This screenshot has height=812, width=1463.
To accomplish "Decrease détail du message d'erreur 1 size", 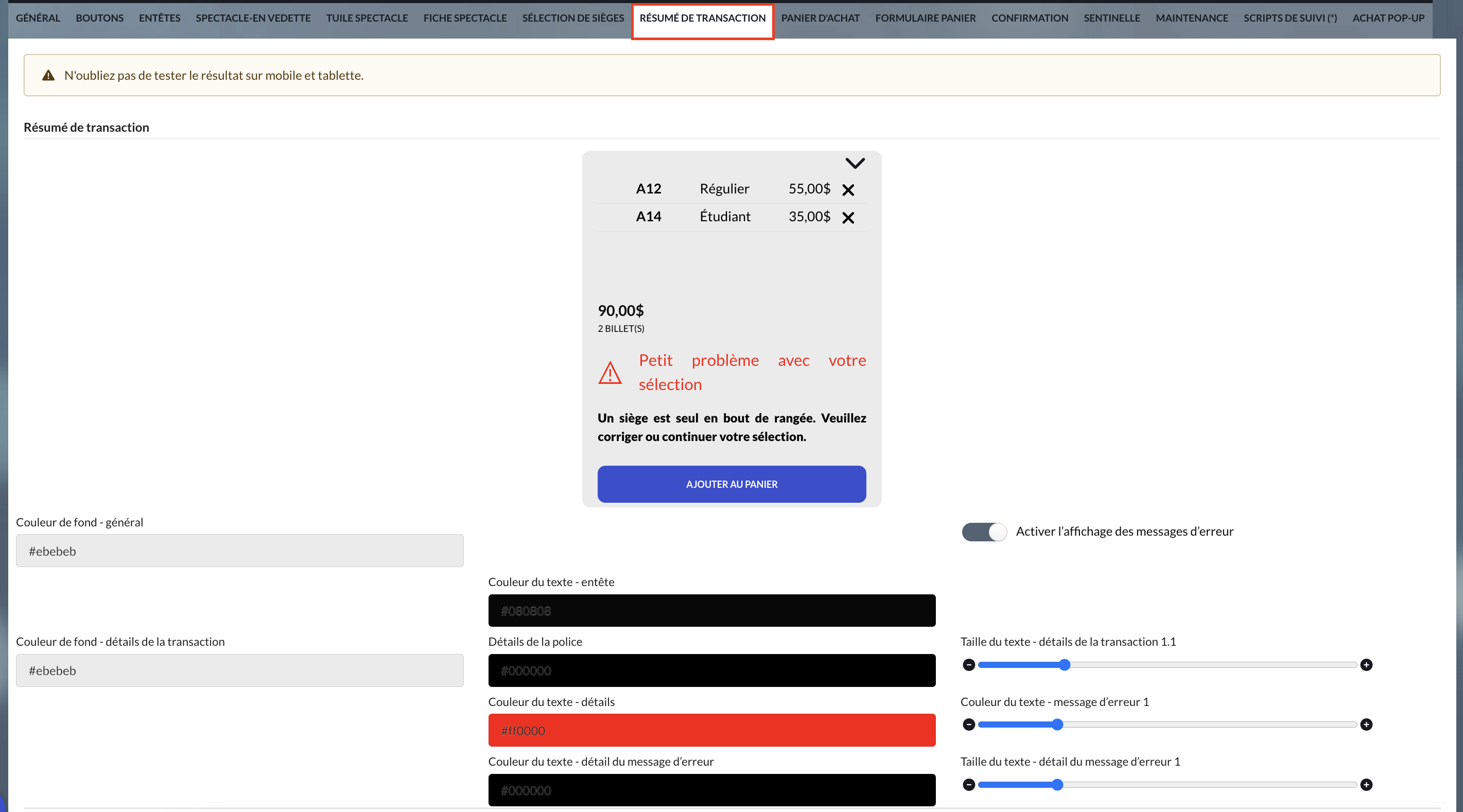I will (969, 785).
